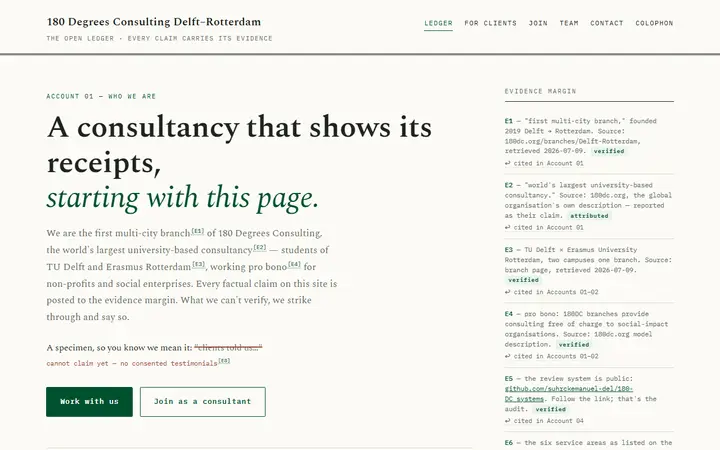Follow E3 cited in Accounts 01-02 backlink
Screen dimensions: 720x450
click(x=551, y=292)
